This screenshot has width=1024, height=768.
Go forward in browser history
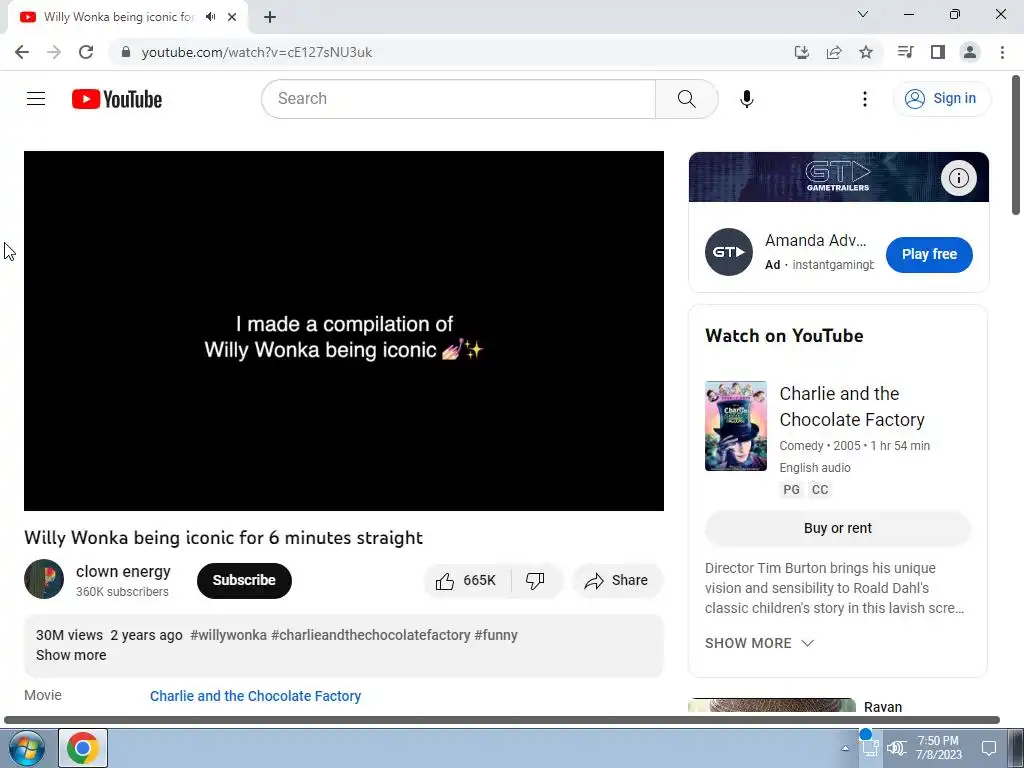(54, 52)
